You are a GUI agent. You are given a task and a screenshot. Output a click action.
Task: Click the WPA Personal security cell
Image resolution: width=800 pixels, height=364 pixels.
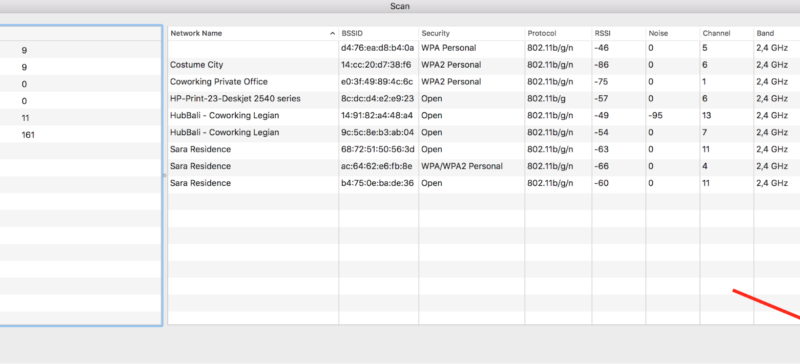pyautogui.click(x=448, y=48)
